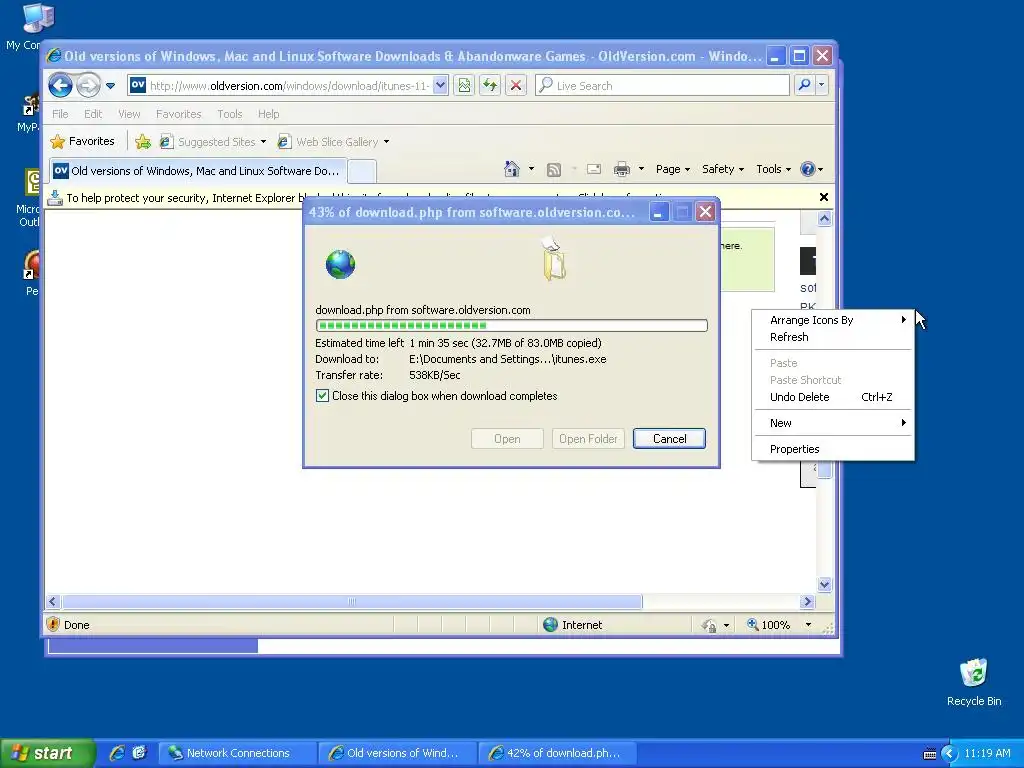The image size is (1024, 768).
Task: Open the search provider dropdown arrow
Action: tap(822, 86)
